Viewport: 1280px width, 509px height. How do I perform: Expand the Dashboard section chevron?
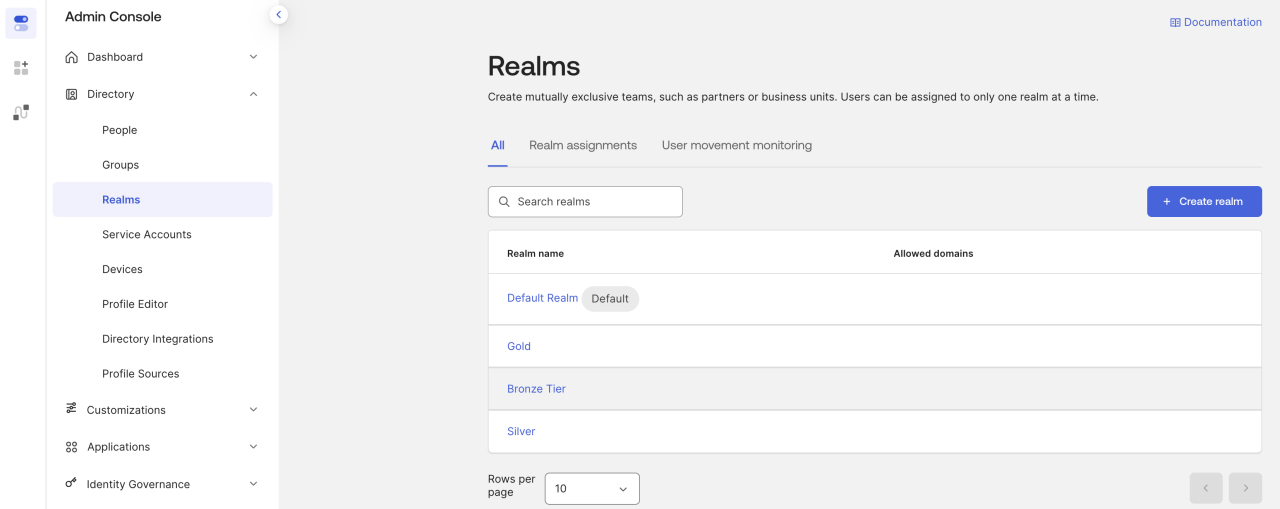(x=253, y=57)
